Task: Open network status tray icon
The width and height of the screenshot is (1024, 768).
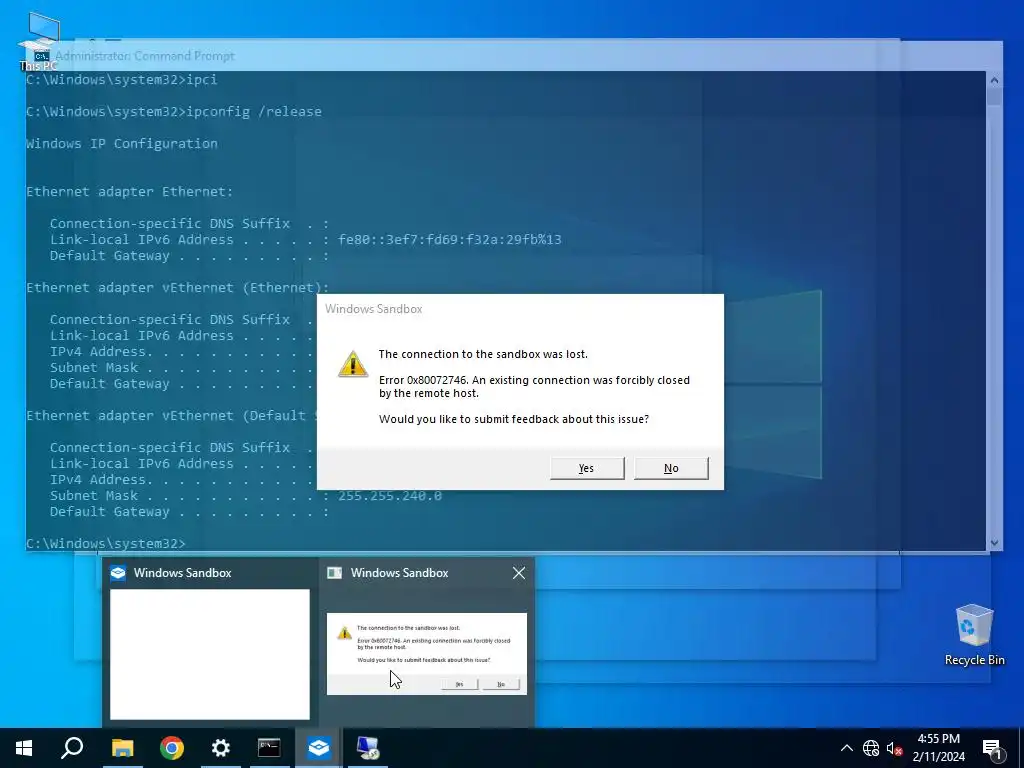Action: [871, 748]
